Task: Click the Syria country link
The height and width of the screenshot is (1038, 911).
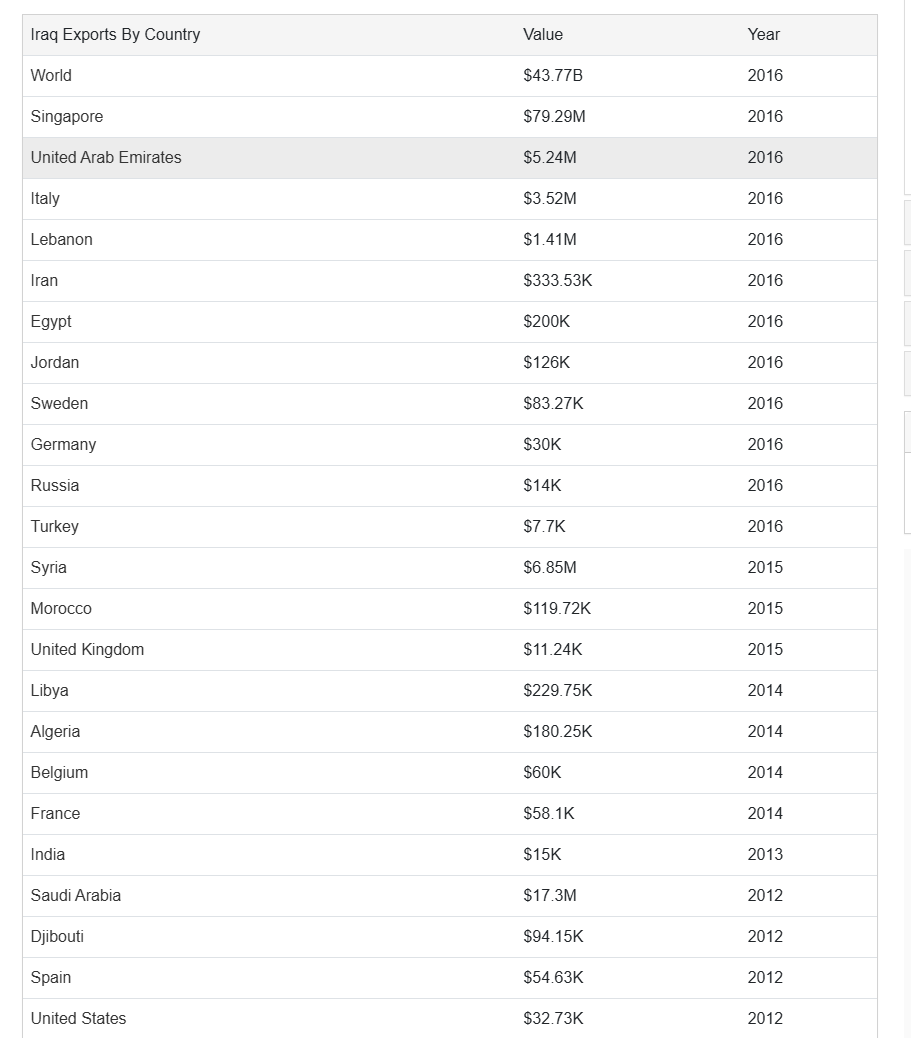Action: coord(49,568)
